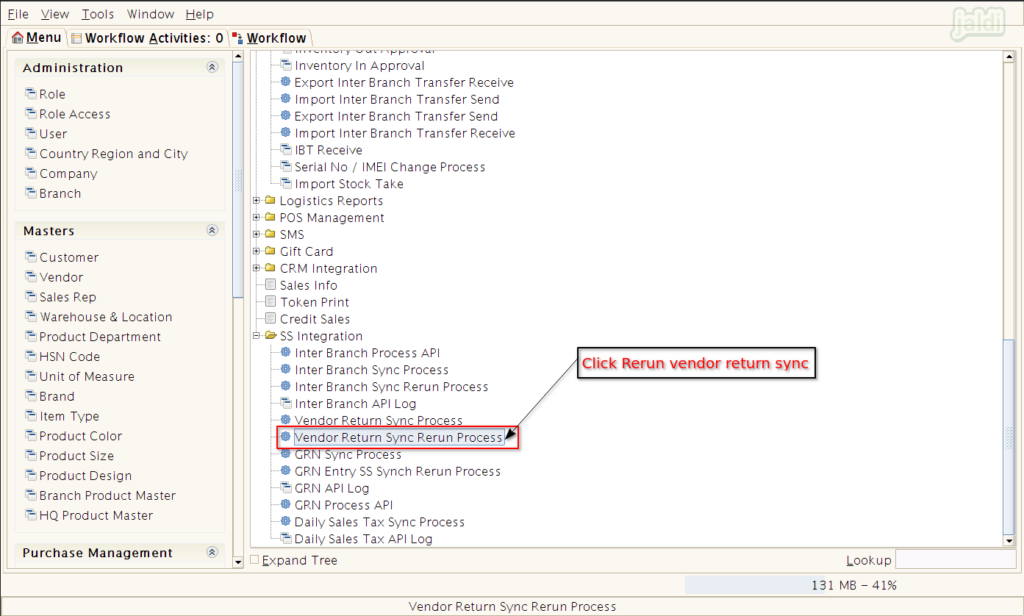Click the Sales Info form icon
Image resolution: width=1024 pixels, height=616 pixels.
tap(270, 285)
